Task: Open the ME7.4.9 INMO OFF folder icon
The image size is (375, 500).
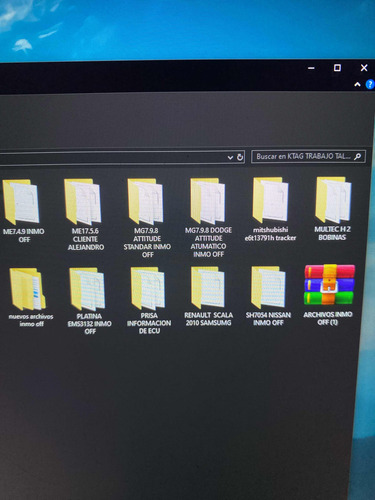Action: coord(21,202)
